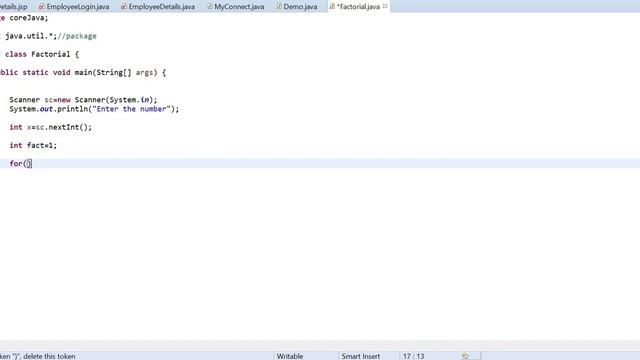
Task: Click the Java file icon on EmployeeDetails.java tab
Action: (124, 7)
